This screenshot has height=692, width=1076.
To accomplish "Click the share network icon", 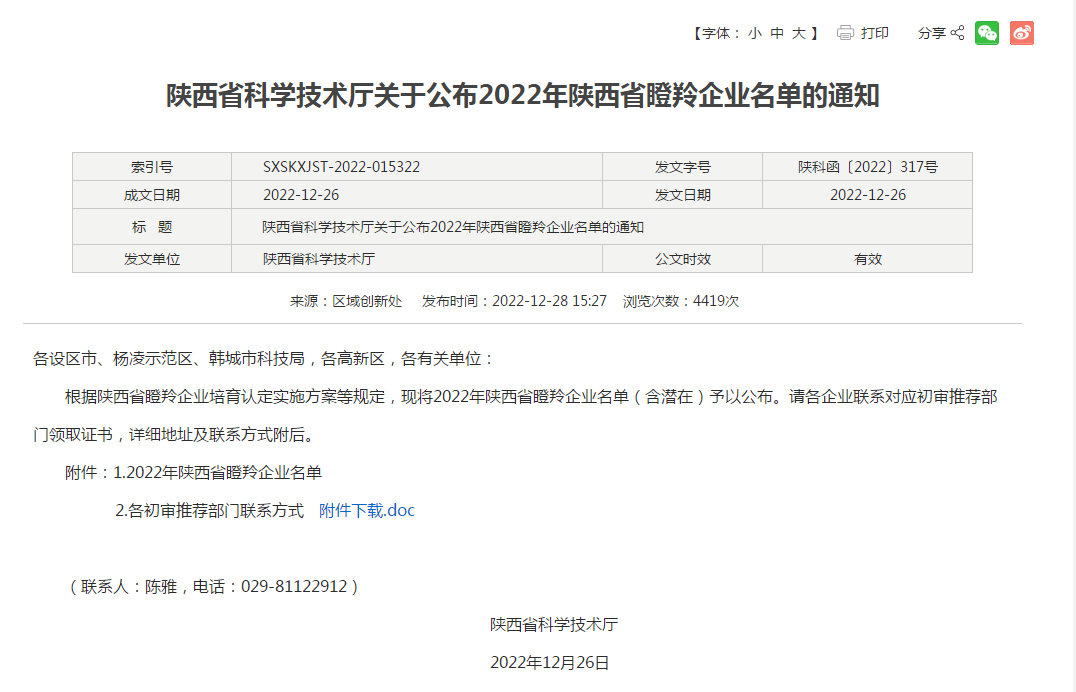I will pyautogui.click(x=958, y=33).
